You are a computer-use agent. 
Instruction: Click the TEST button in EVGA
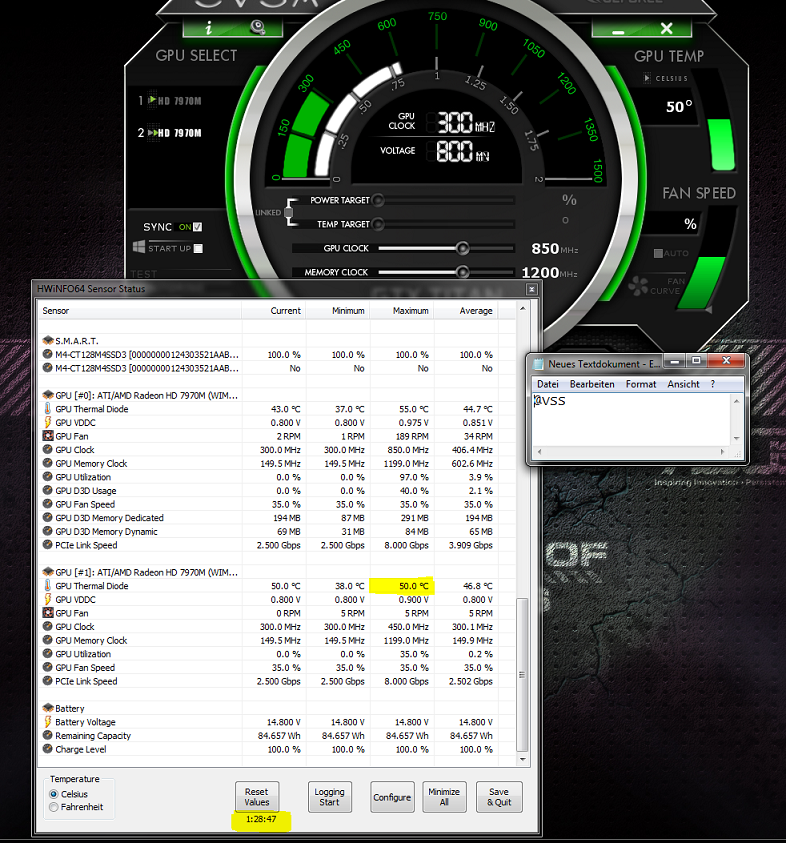click(144, 274)
